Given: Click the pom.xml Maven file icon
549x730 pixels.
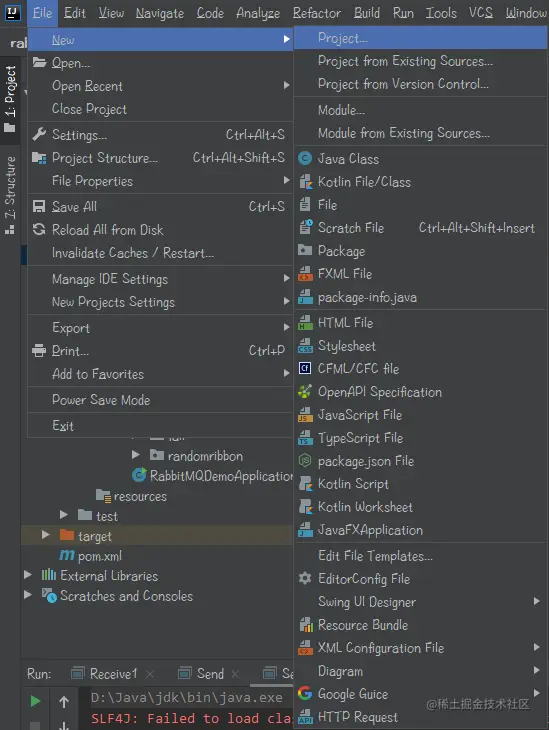Looking at the screenshot, I should point(67,555).
